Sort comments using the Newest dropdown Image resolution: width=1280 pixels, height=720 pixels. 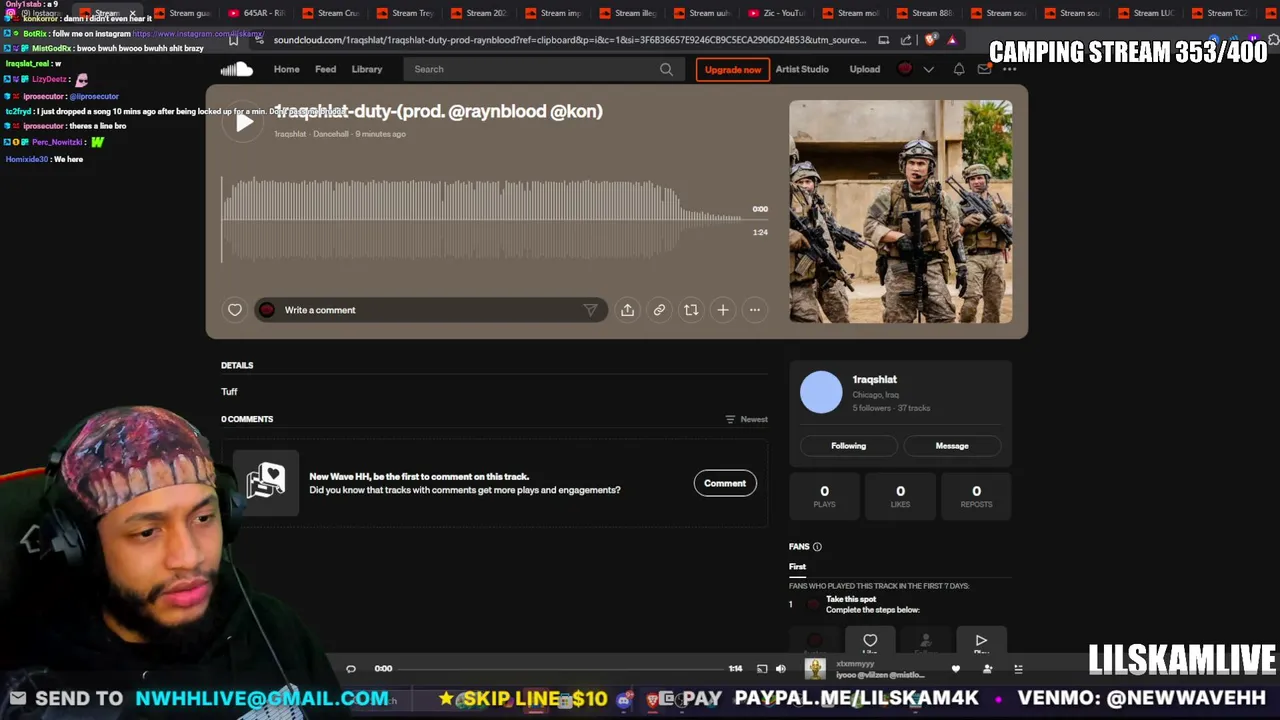(x=746, y=419)
